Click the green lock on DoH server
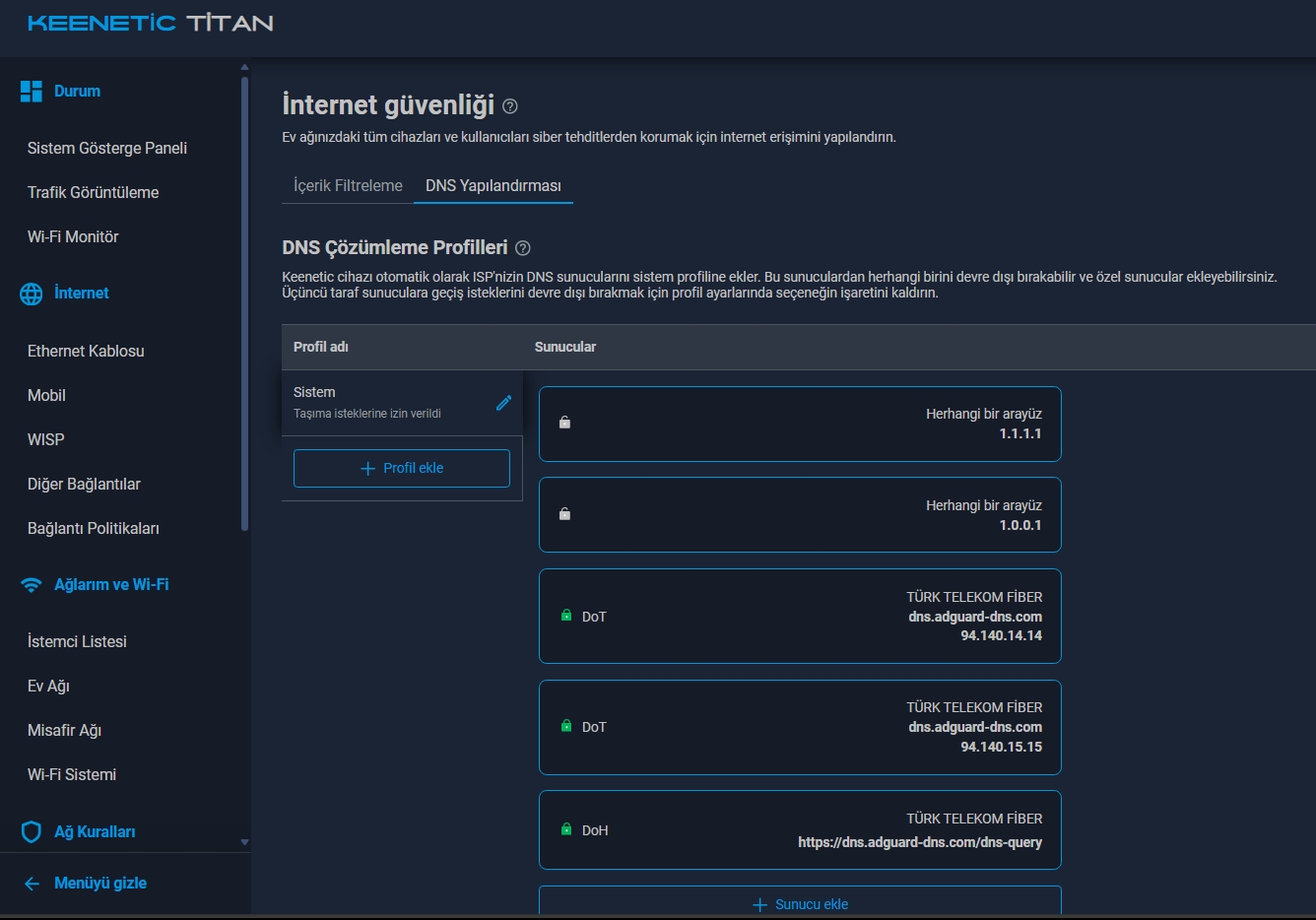This screenshot has height=920, width=1316. pos(566,829)
